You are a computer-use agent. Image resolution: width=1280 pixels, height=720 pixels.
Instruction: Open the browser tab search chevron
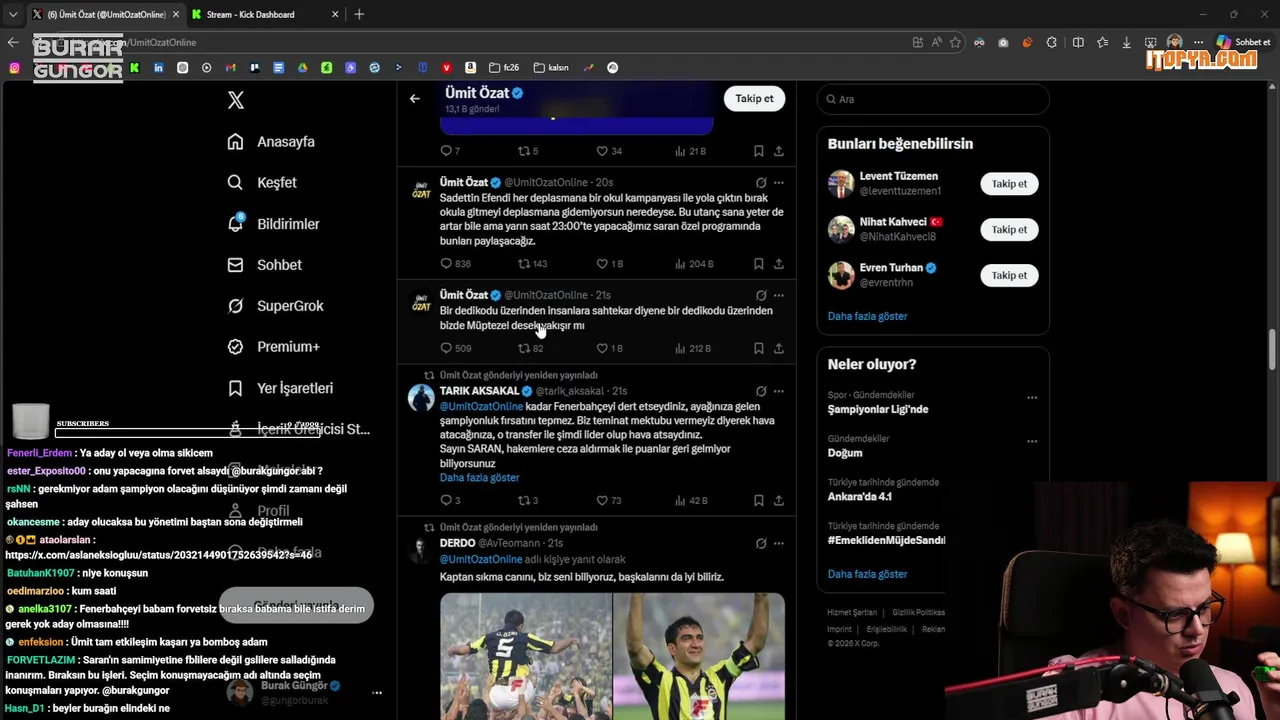(13, 14)
